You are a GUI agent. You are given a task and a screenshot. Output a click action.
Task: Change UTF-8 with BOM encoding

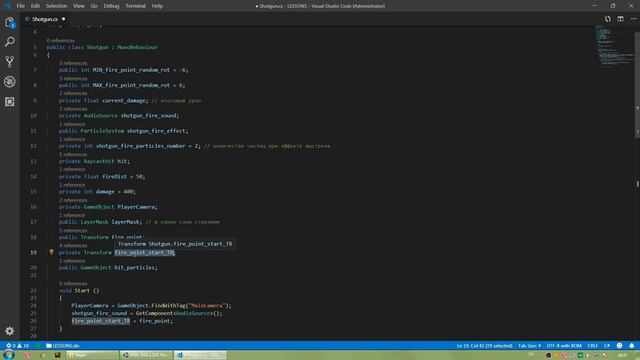coord(564,346)
